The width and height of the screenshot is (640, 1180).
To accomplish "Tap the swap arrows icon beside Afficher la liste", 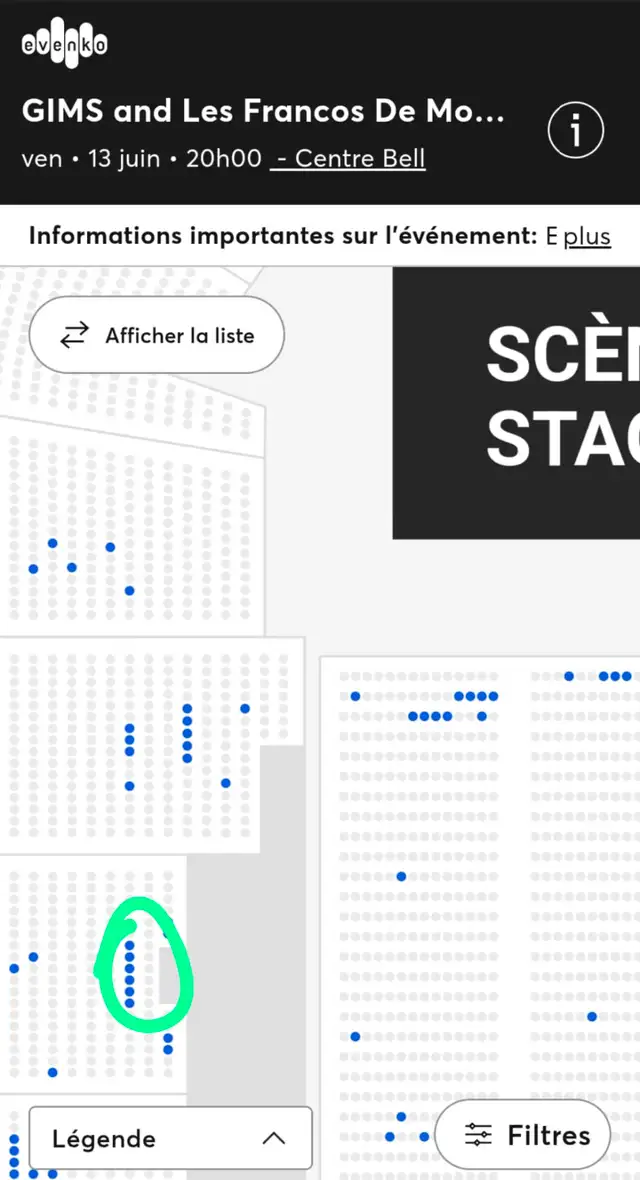I will (x=74, y=336).
